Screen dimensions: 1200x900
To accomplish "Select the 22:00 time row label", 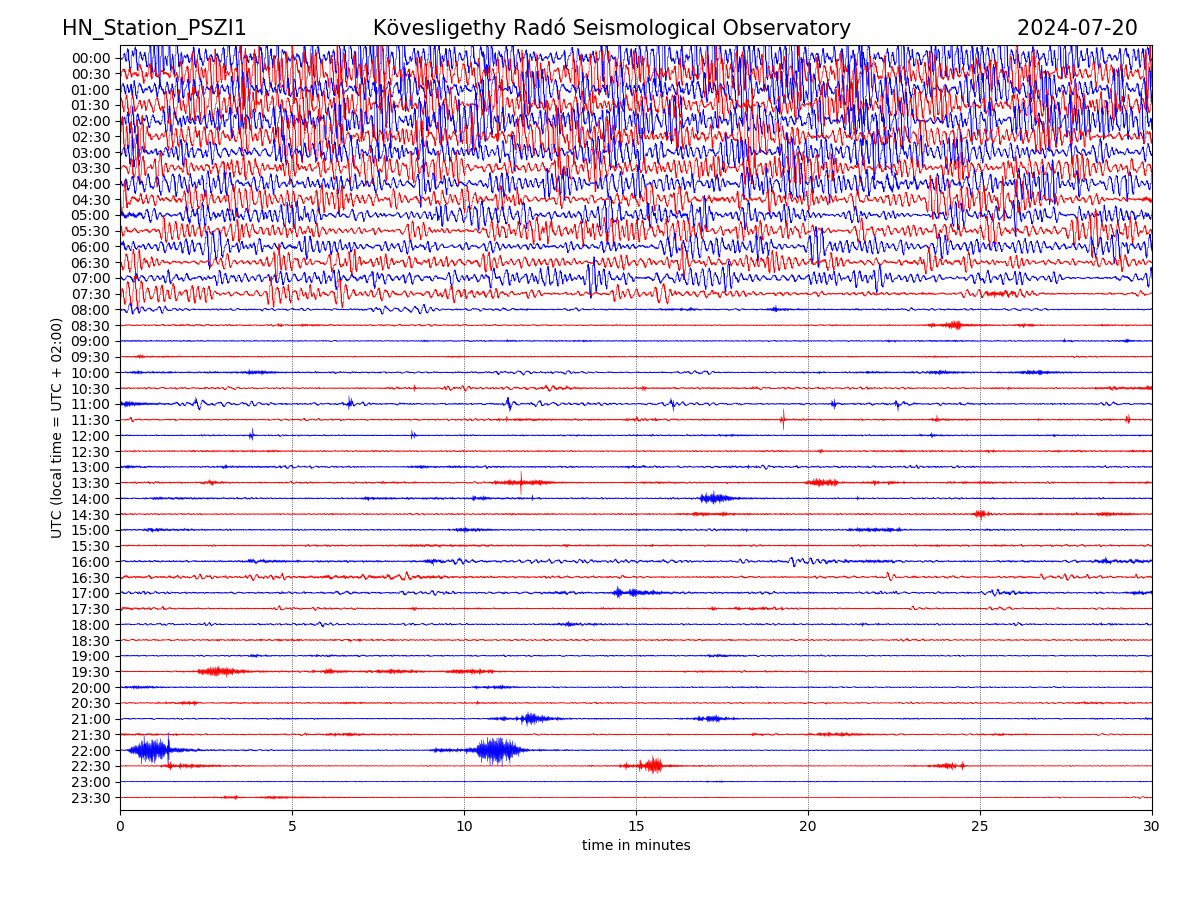I will pos(90,751).
